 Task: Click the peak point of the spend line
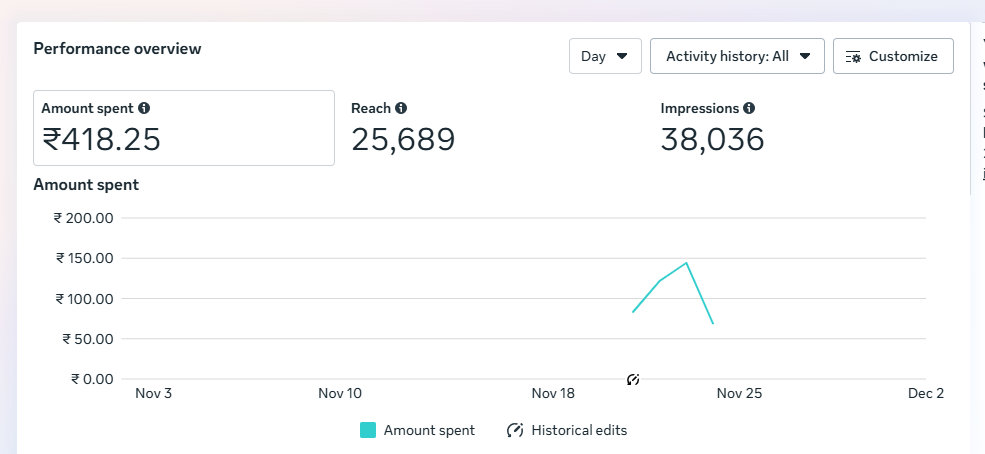[x=686, y=263]
